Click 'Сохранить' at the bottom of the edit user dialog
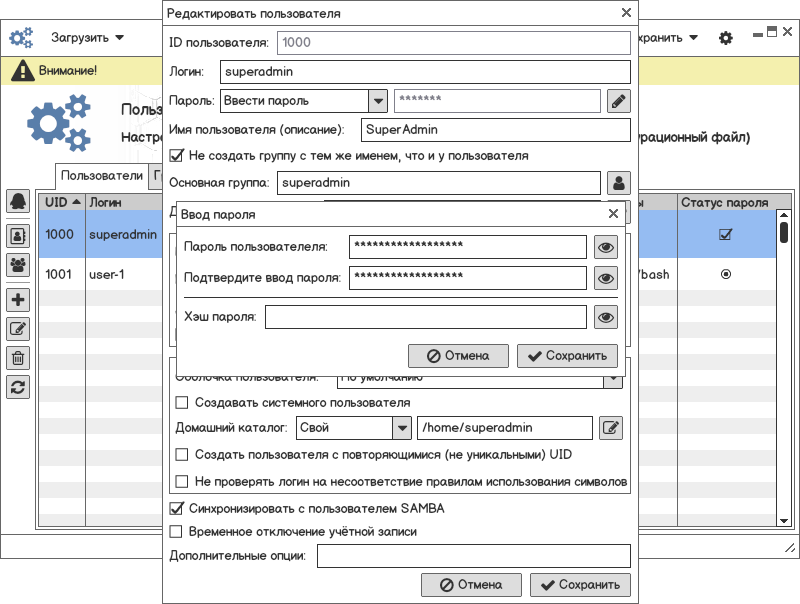800x604 pixels. click(580, 585)
